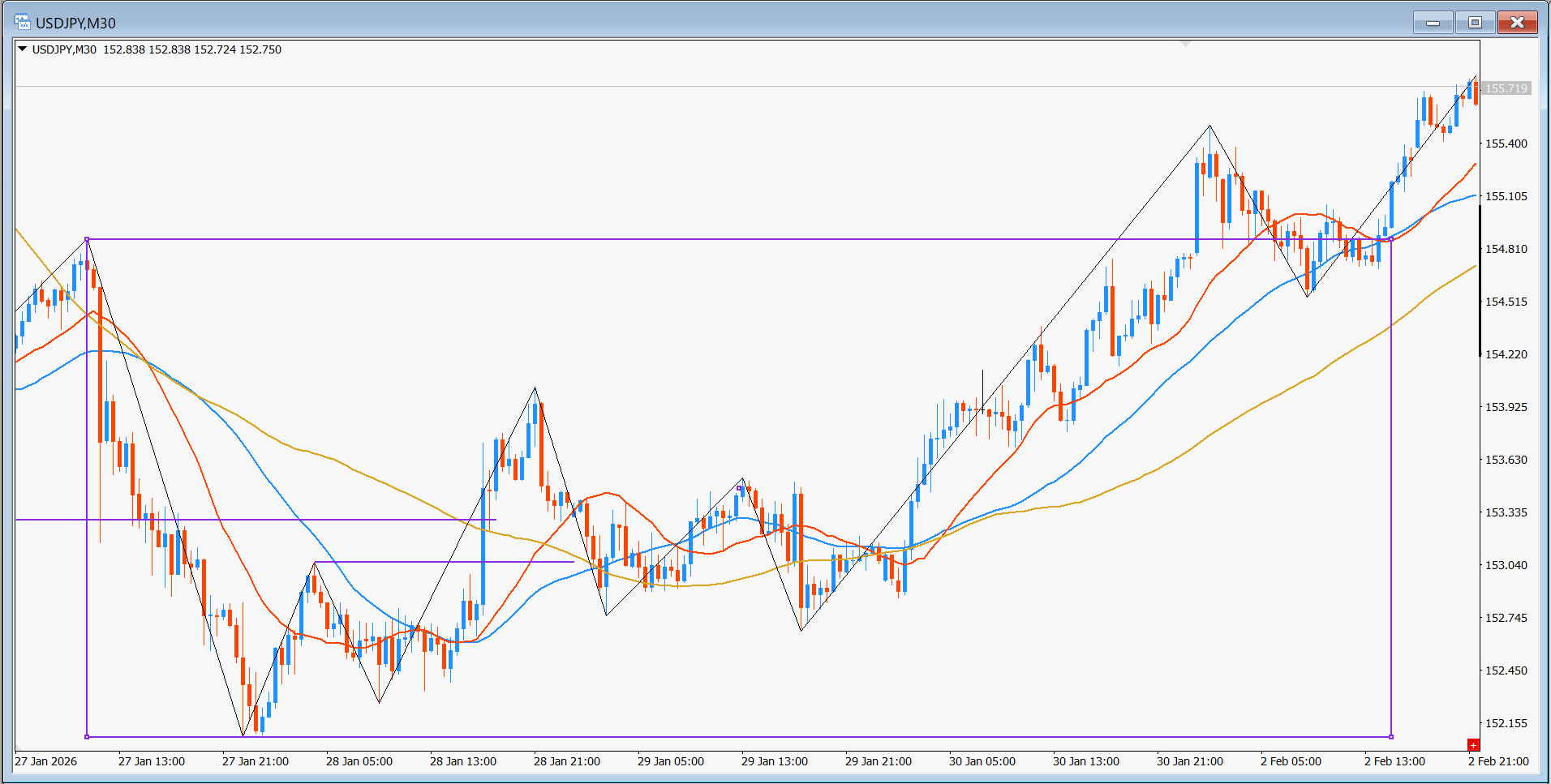
Task: Click the 29 Jan 13:00 time label
Action: pyautogui.click(x=774, y=761)
